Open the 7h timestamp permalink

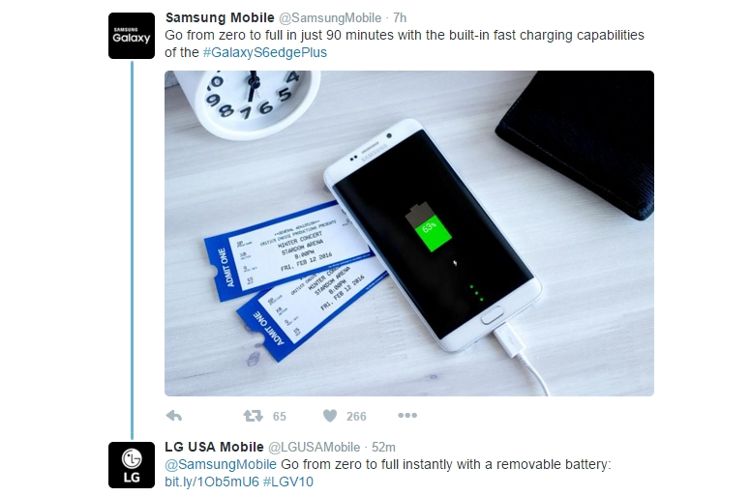[x=400, y=18]
